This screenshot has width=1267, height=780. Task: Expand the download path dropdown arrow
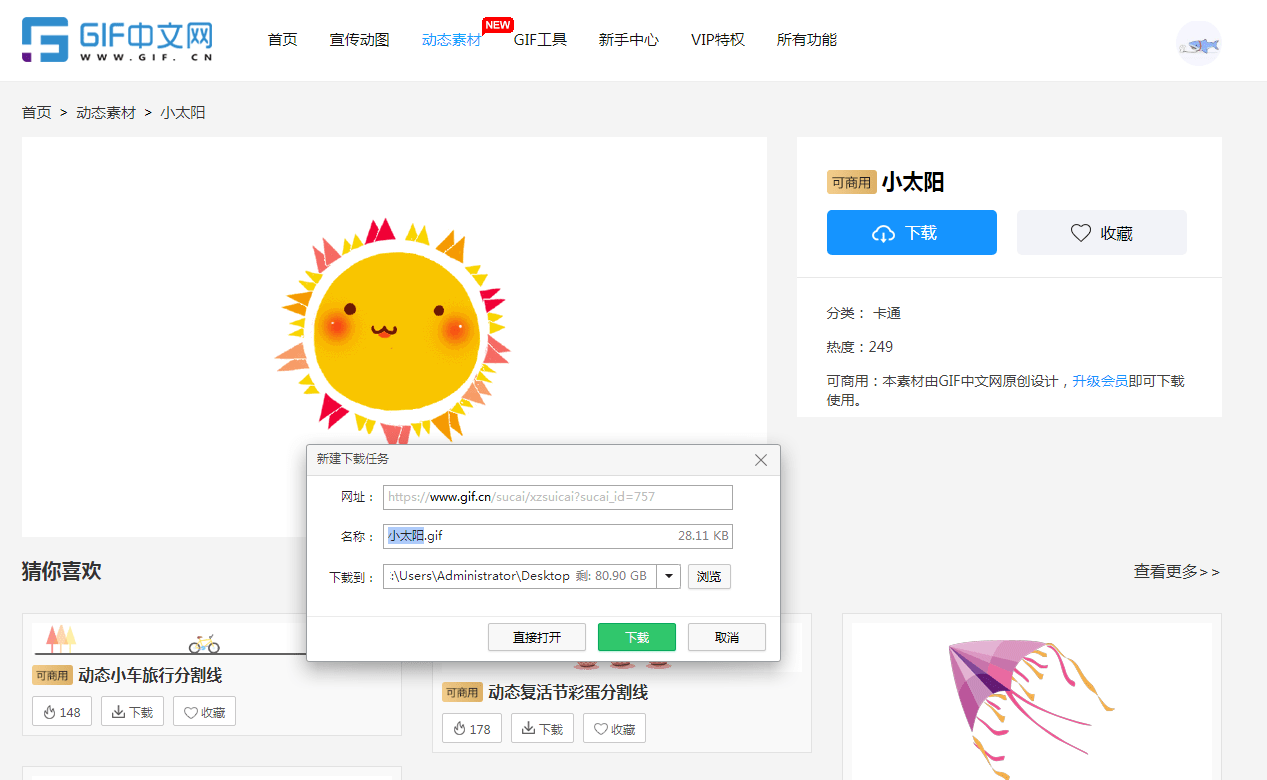(669, 576)
